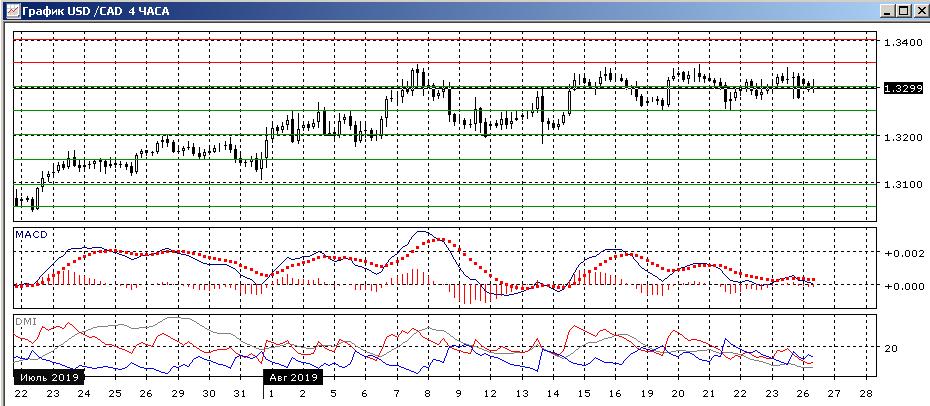Click date 28 on the time axis

click(866, 393)
